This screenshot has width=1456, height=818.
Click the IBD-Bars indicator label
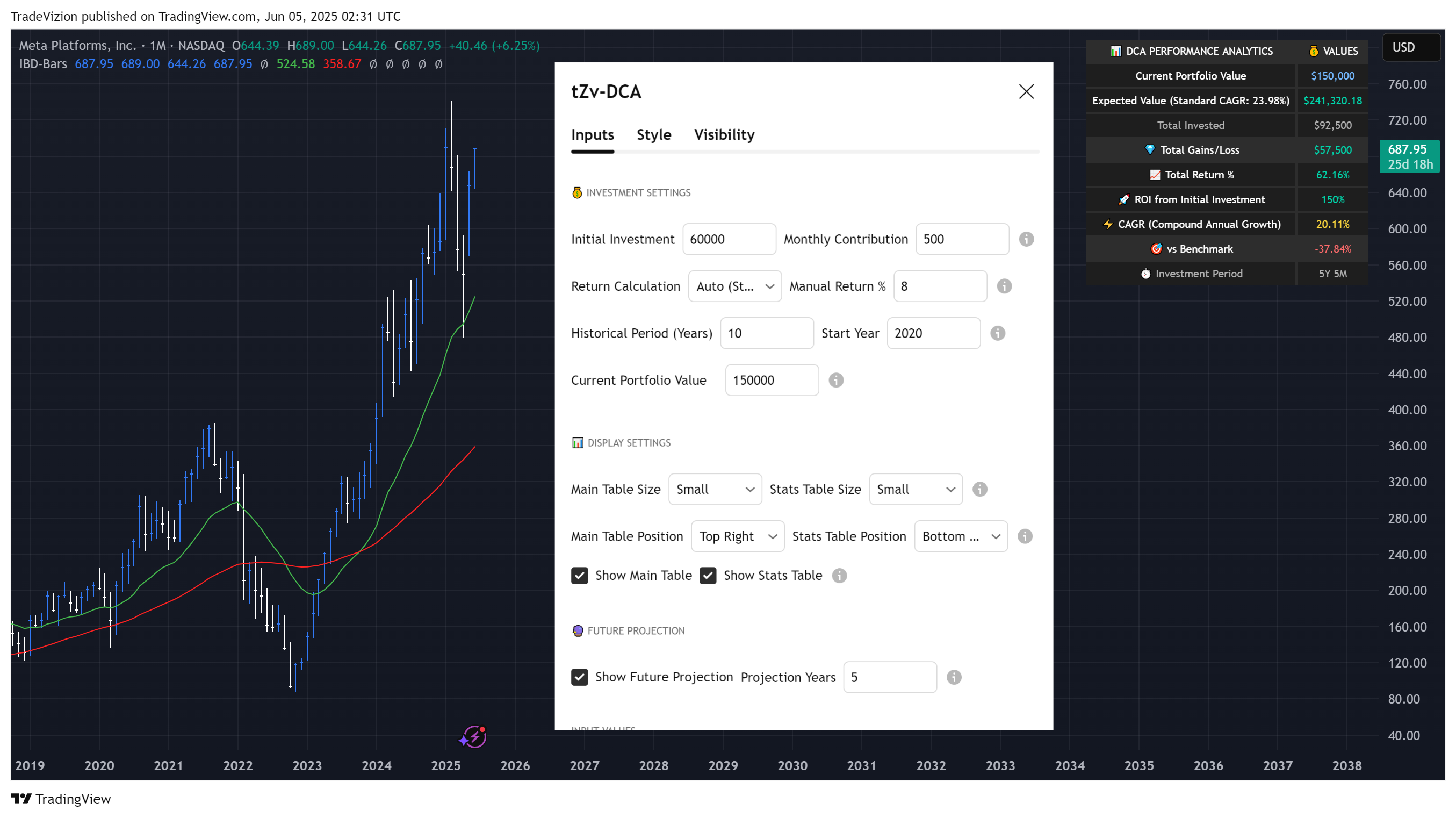click(x=43, y=64)
